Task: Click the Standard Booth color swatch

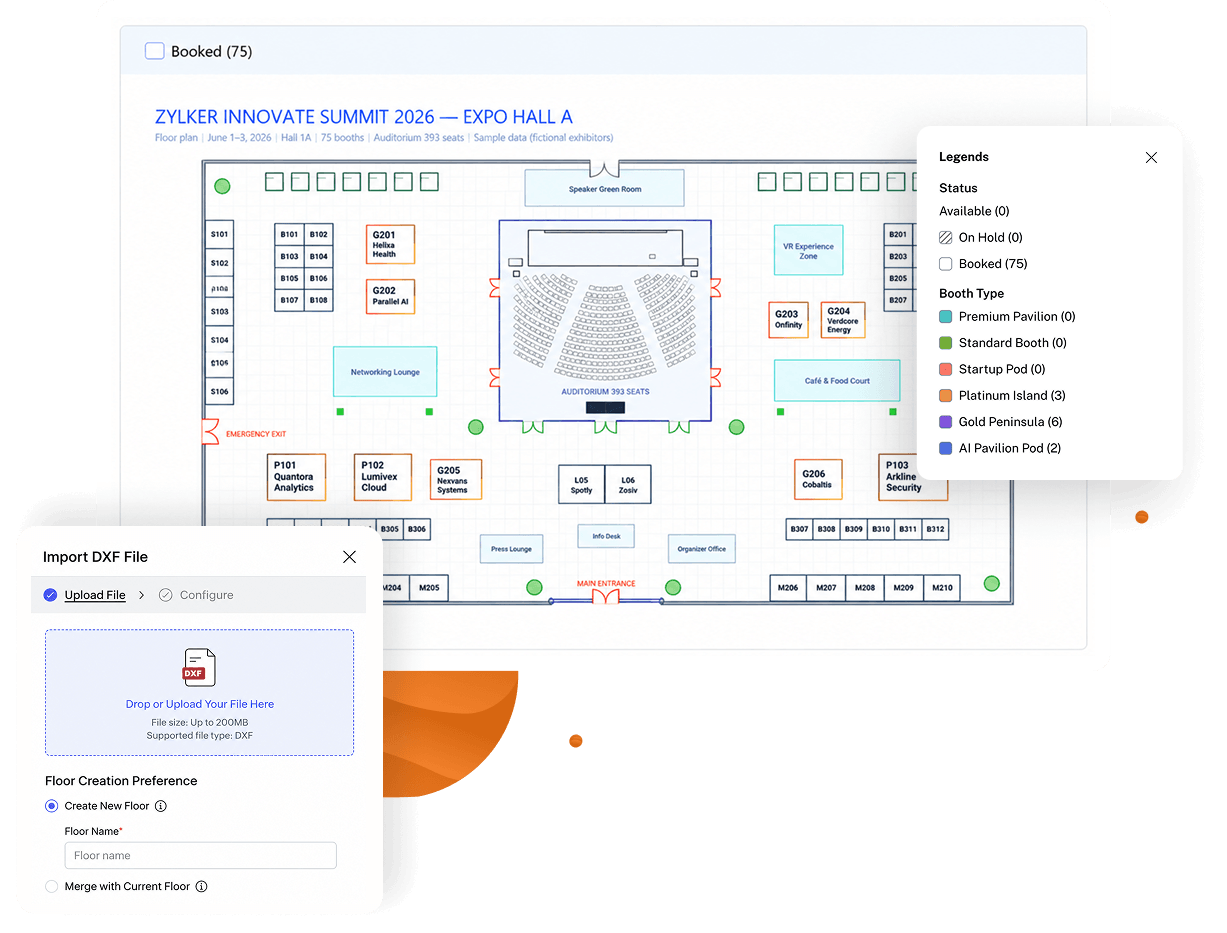Action: tap(946, 343)
